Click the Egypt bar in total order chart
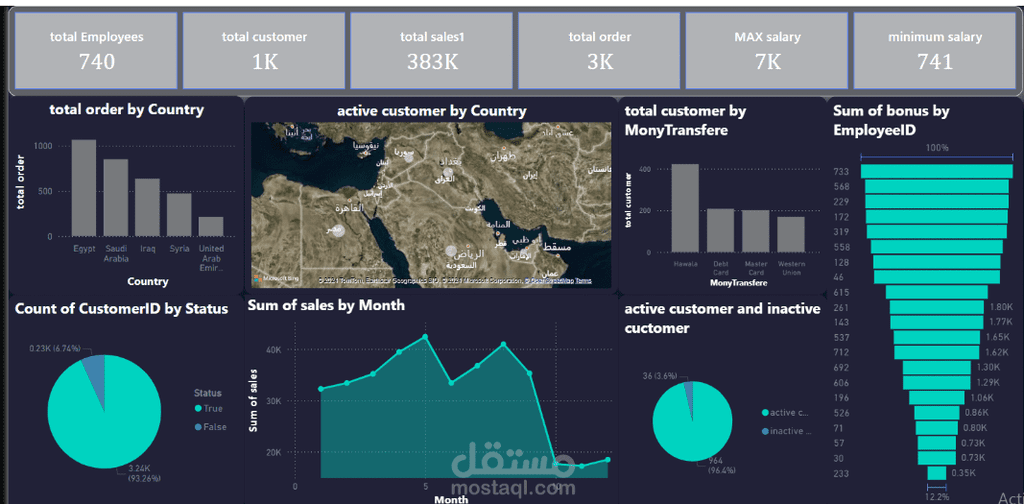The width and height of the screenshot is (1024, 504). [x=84, y=188]
